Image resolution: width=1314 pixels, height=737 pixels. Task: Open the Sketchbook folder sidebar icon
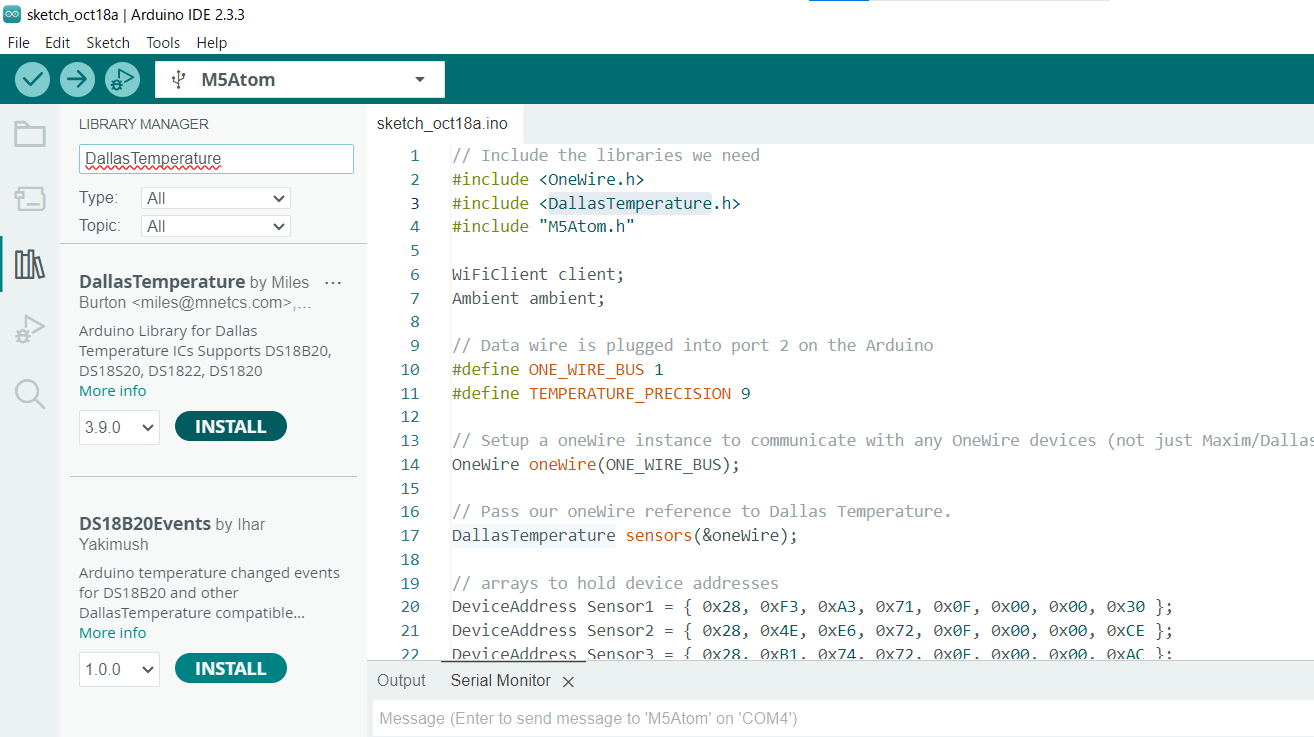click(x=30, y=134)
